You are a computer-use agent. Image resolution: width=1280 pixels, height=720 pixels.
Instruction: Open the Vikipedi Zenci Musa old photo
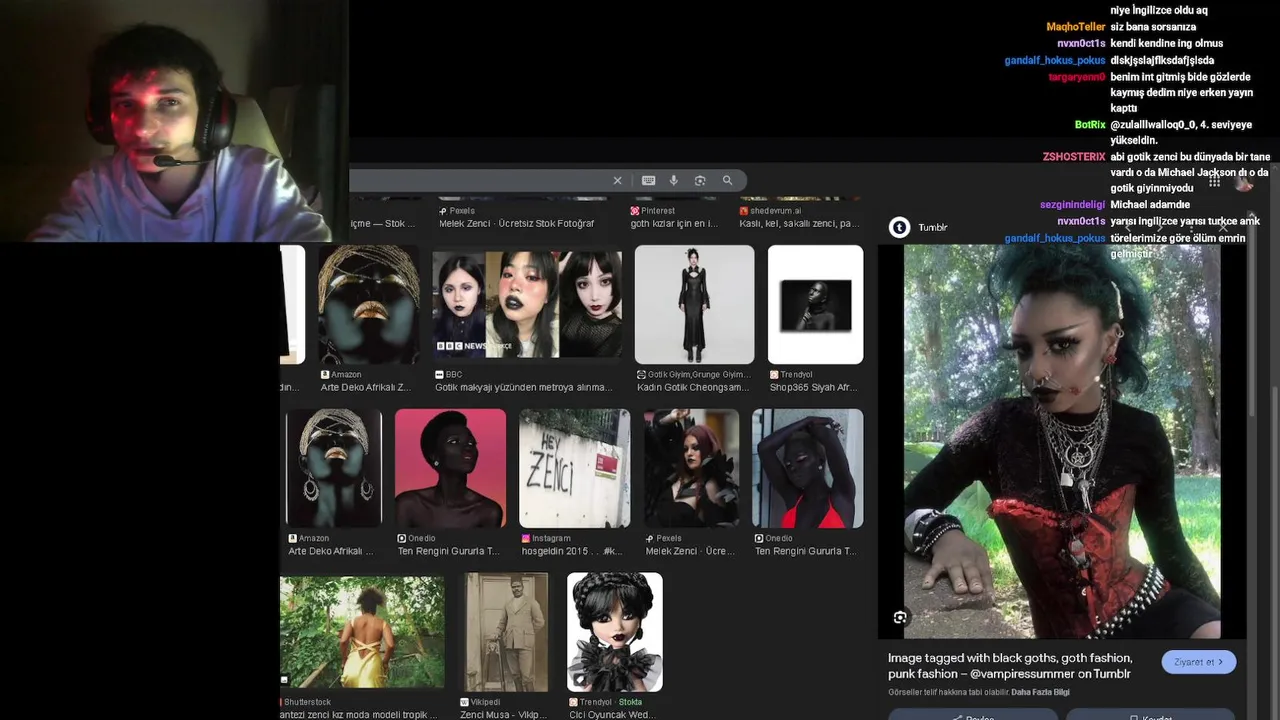(506, 632)
